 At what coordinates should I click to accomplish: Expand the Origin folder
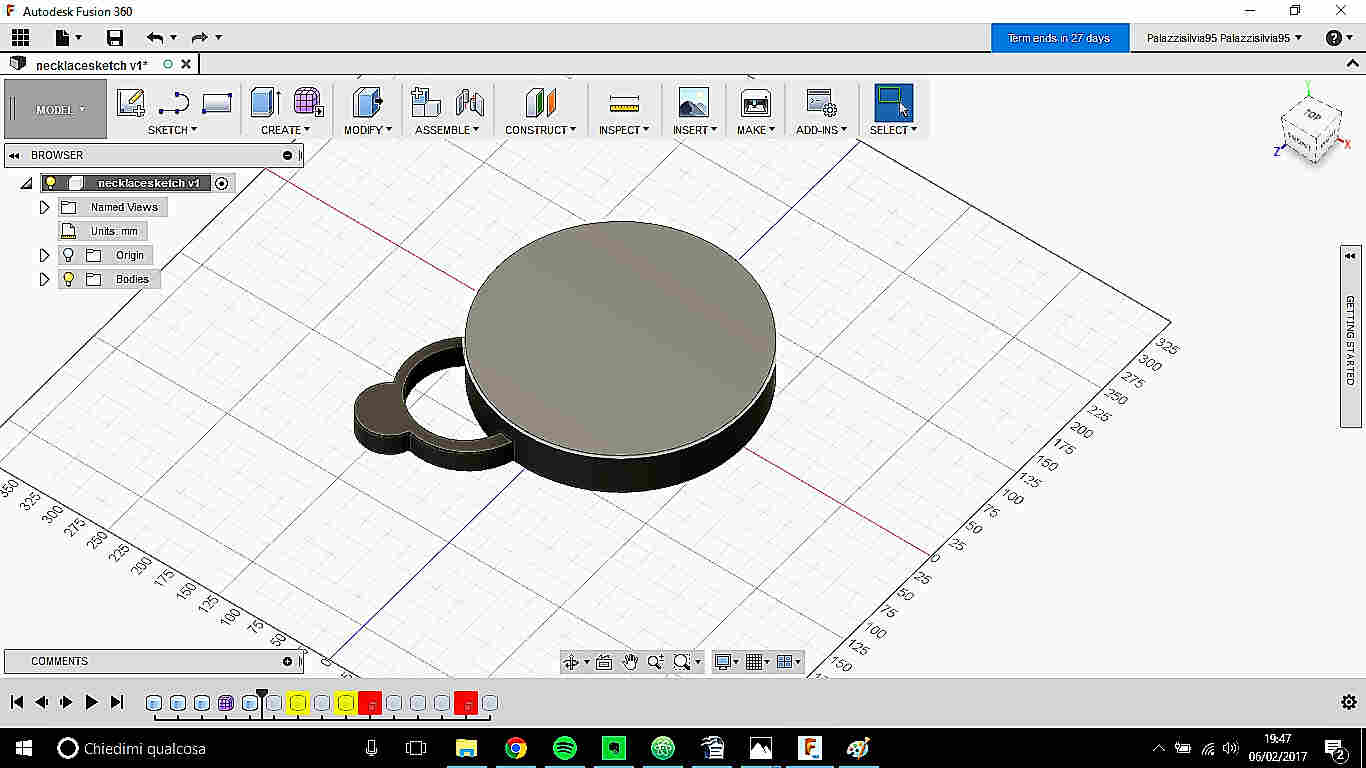pos(44,255)
